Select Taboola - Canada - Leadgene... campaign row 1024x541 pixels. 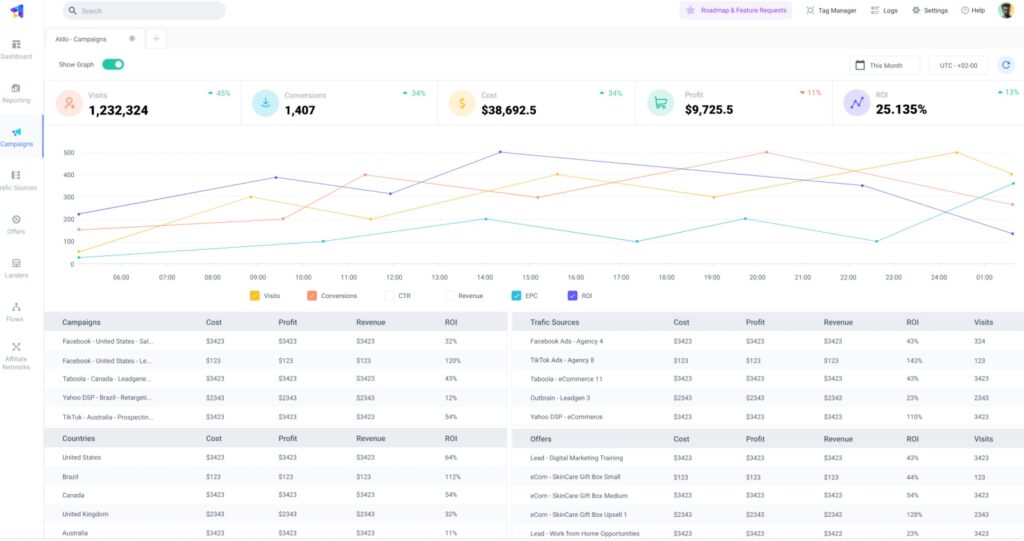[276, 379]
